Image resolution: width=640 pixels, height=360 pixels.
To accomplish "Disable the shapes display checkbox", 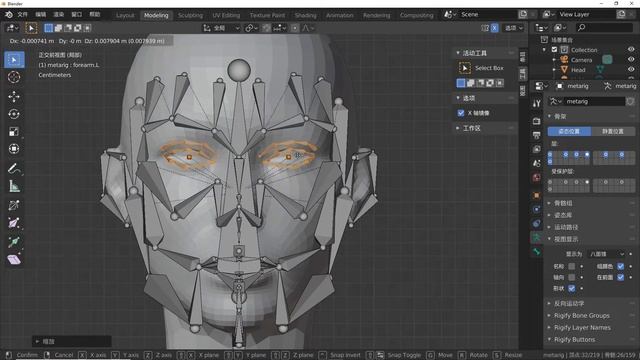I will [x=571, y=289].
